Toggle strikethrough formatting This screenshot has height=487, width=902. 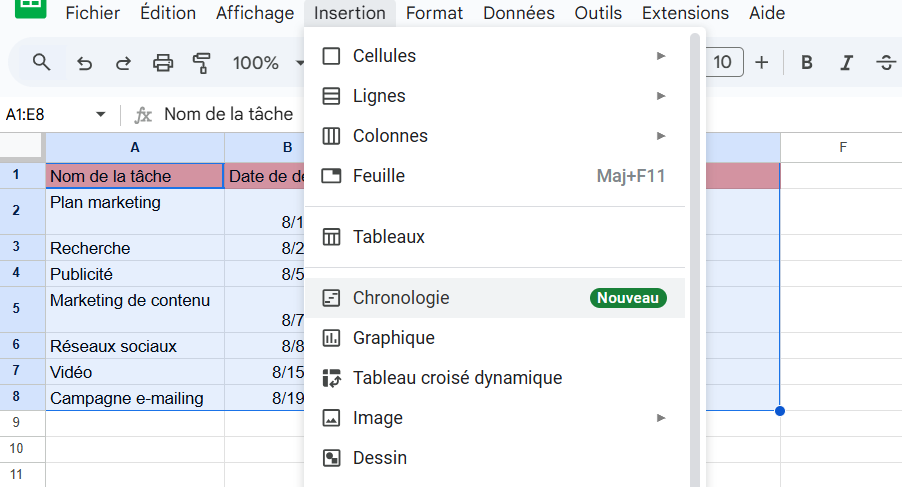(886, 63)
